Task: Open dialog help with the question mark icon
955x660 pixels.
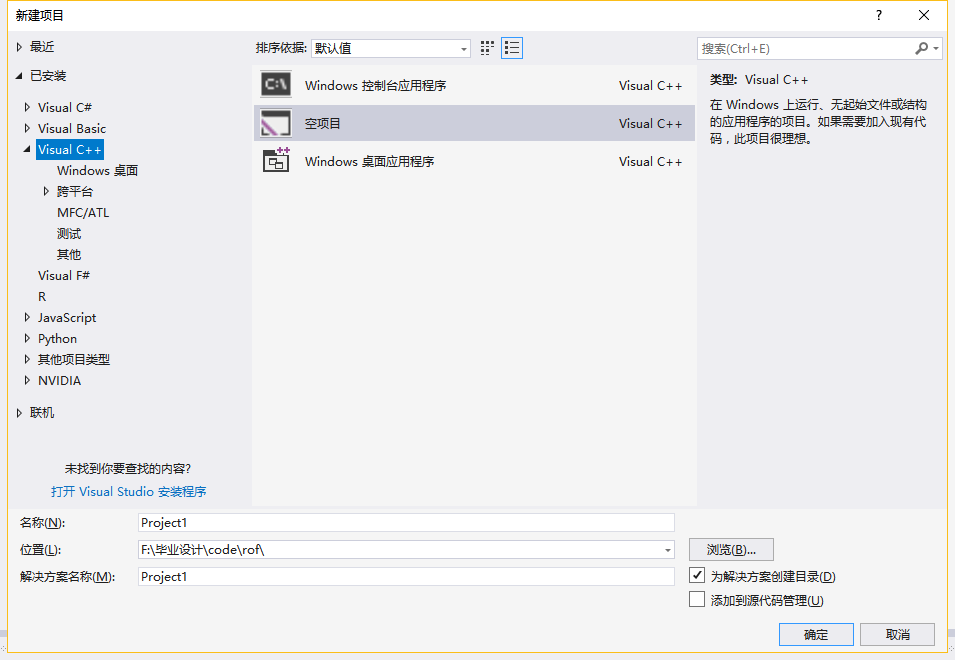Action: click(x=878, y=15)
